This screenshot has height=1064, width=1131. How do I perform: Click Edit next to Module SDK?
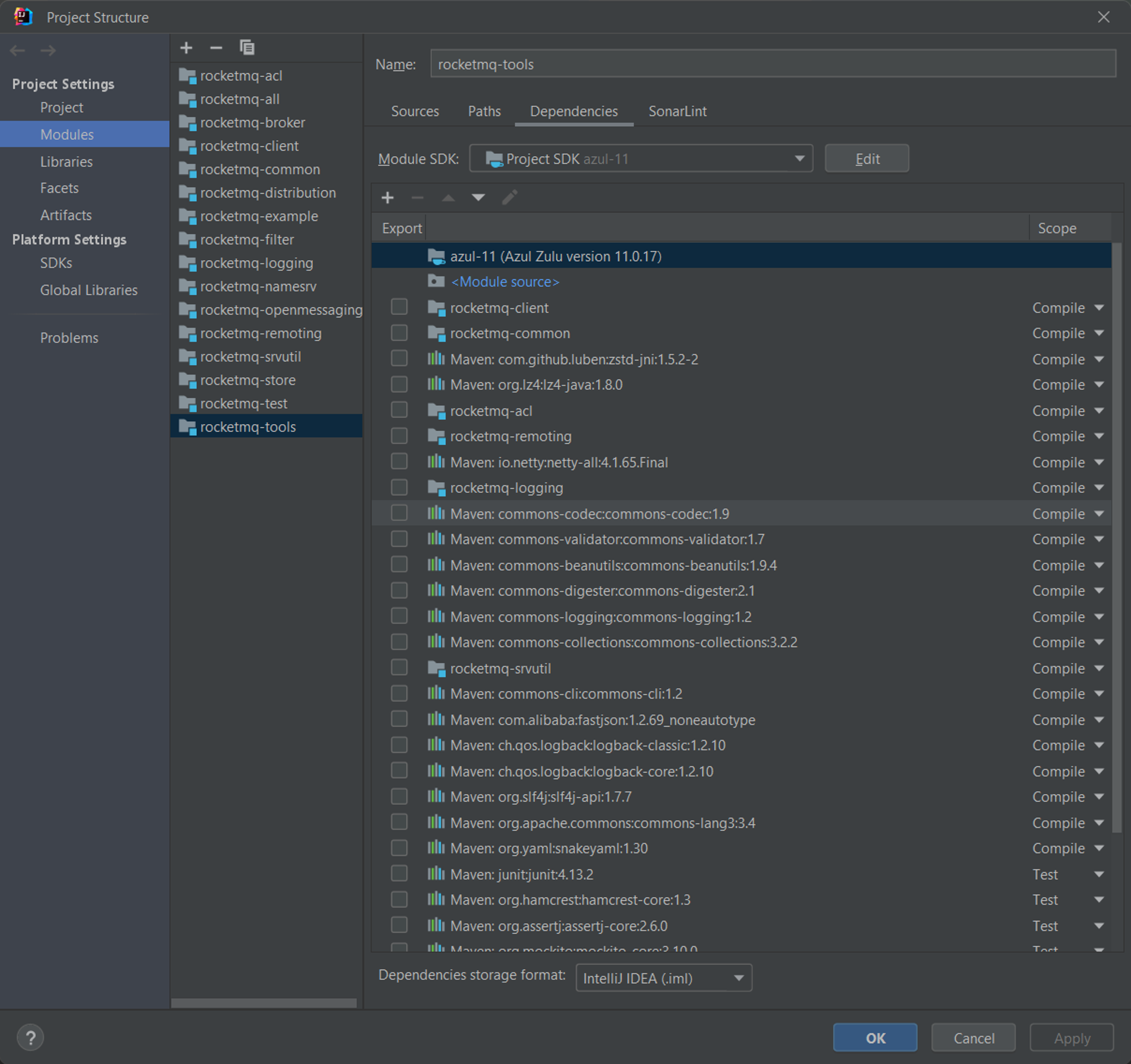pos(867,159)
